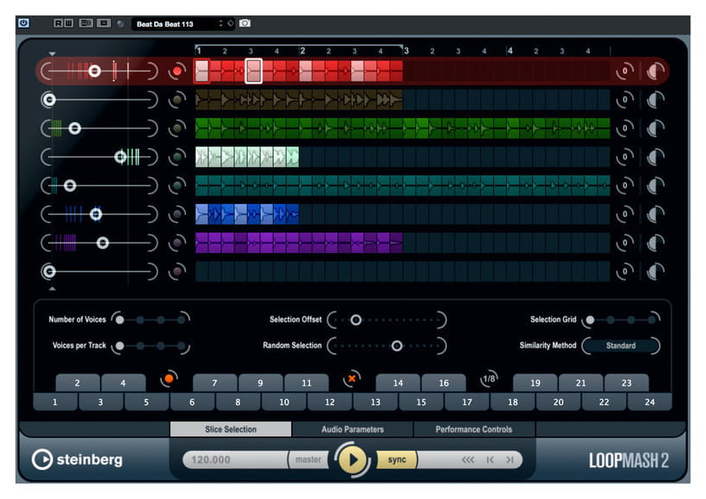Click the diamond preset management icon
The image size is (706, 499).
click(231, 23)
